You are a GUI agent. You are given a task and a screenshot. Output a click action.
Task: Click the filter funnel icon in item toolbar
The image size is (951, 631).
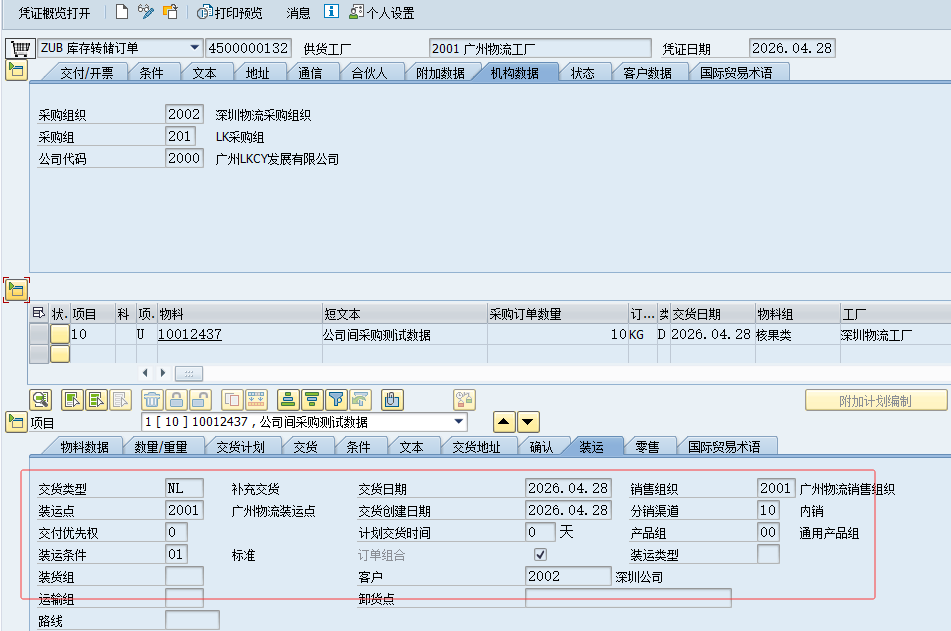pyautogui.click(x=336, y=400)
